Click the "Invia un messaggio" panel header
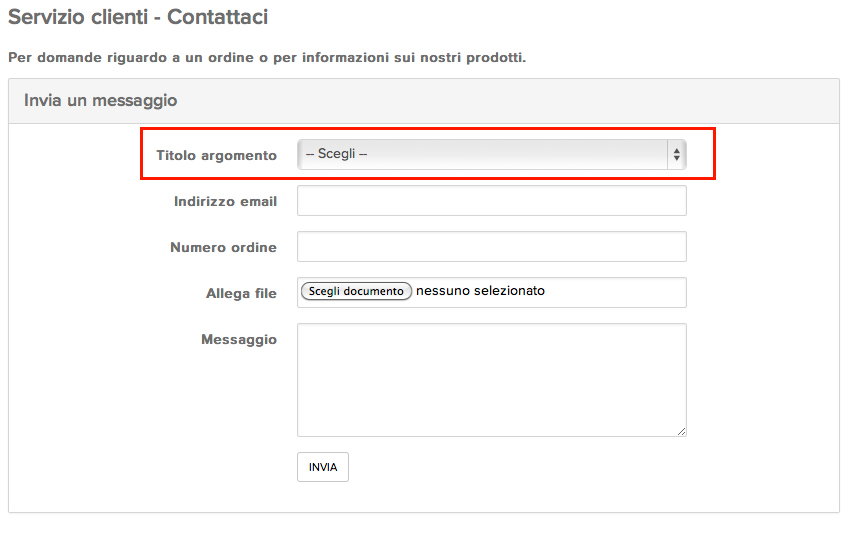This screenshot has height=542, width=854. 100,101
